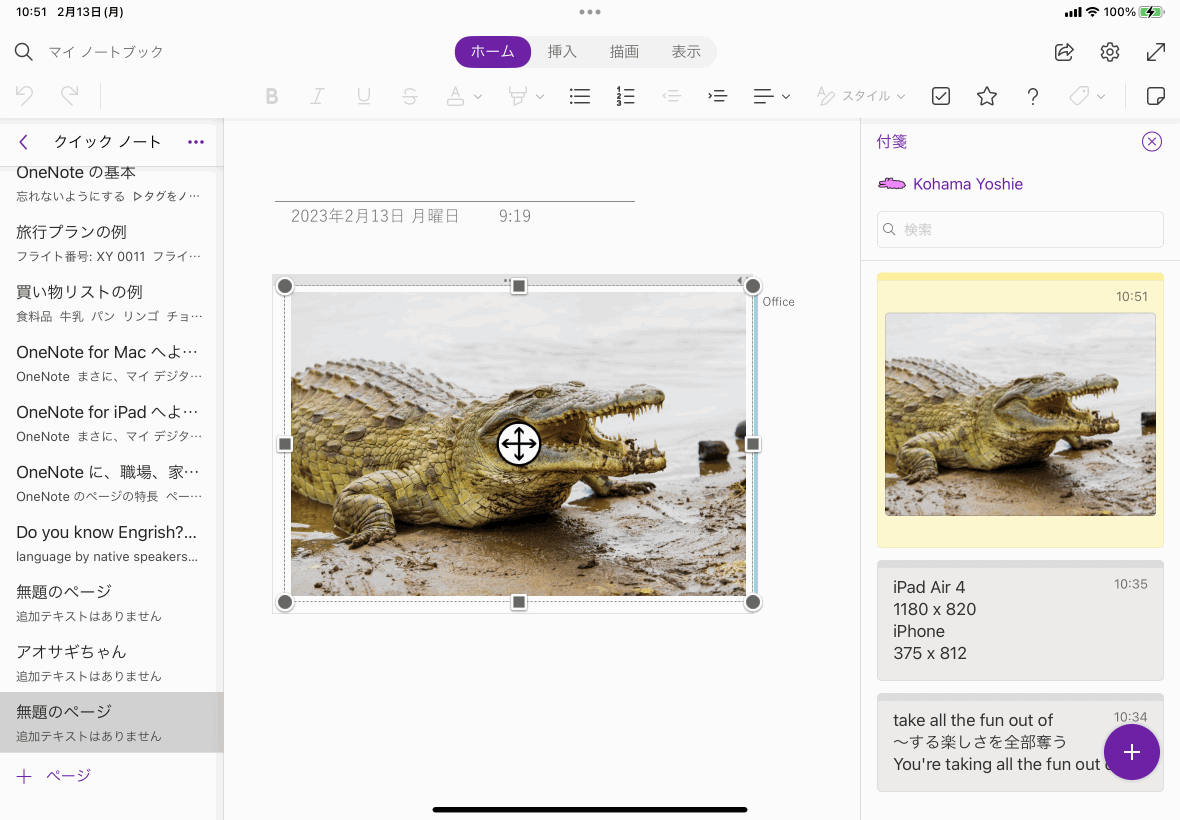Viewport: 1180px width, 820px height.
Task: Open the paragraph alignment dropdown
Action: (x=771, y=96)
